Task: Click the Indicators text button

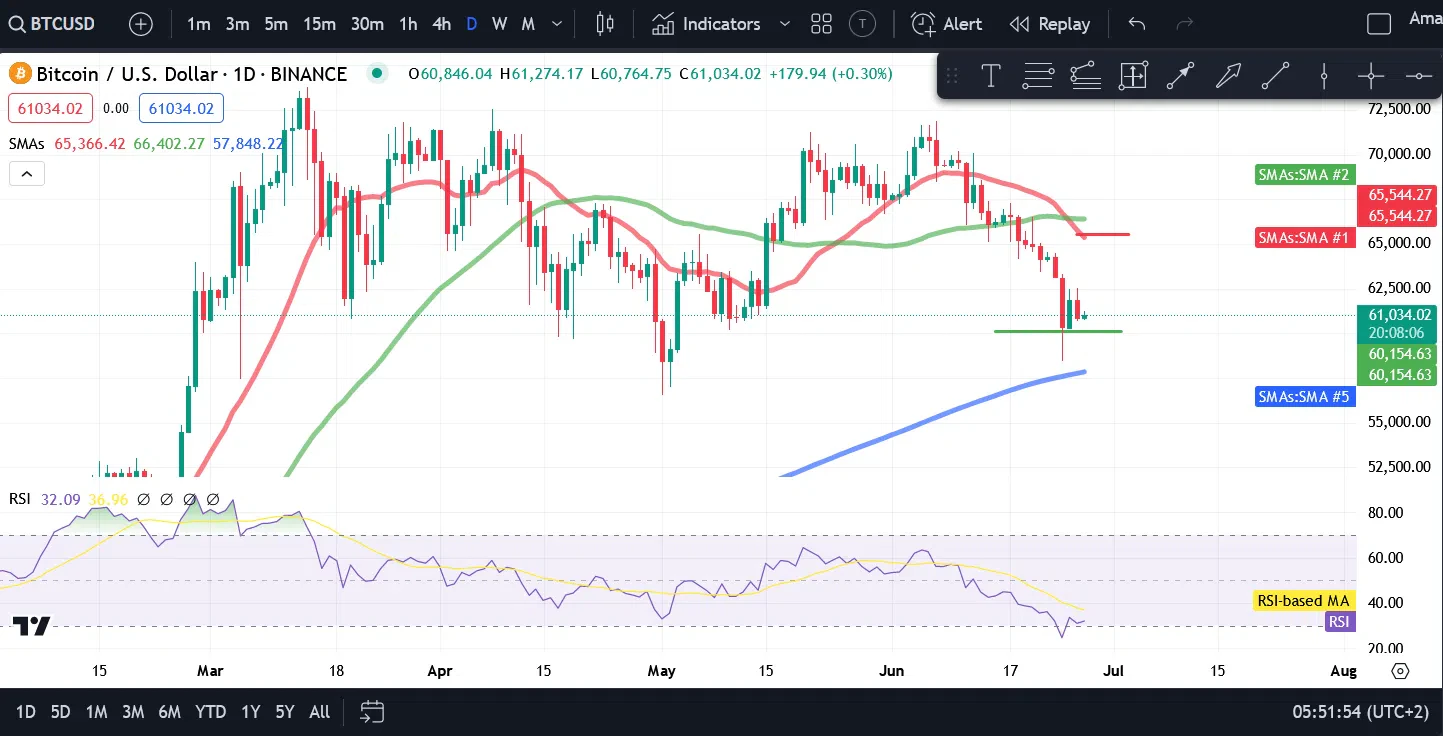Action: (721, 24)
